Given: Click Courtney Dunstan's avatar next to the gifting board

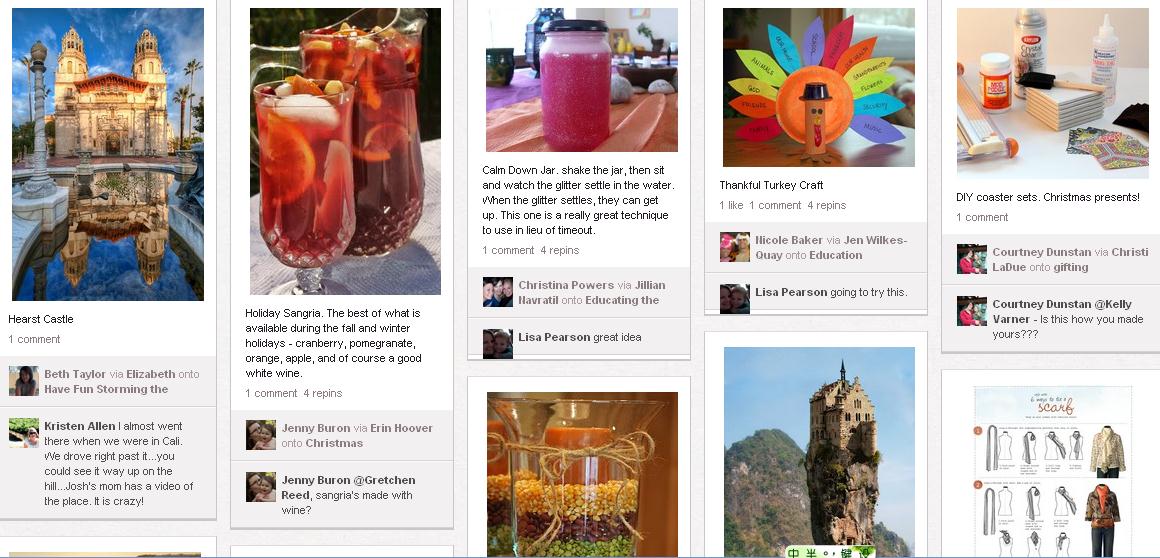Looking at the screenshot, I should (971, 259).
